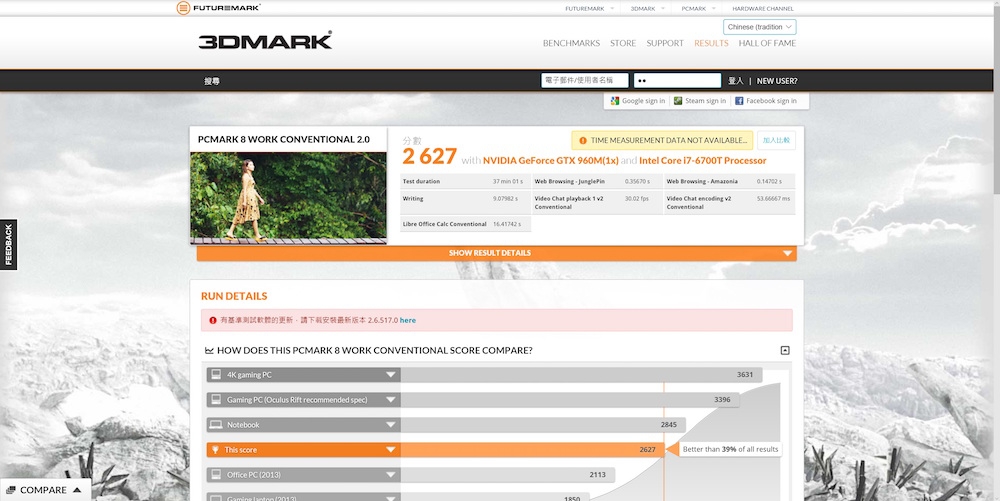Click the Time Measurement Data Not Available notice
Viewport: 1000px width, 501px height.
point(662,140)
